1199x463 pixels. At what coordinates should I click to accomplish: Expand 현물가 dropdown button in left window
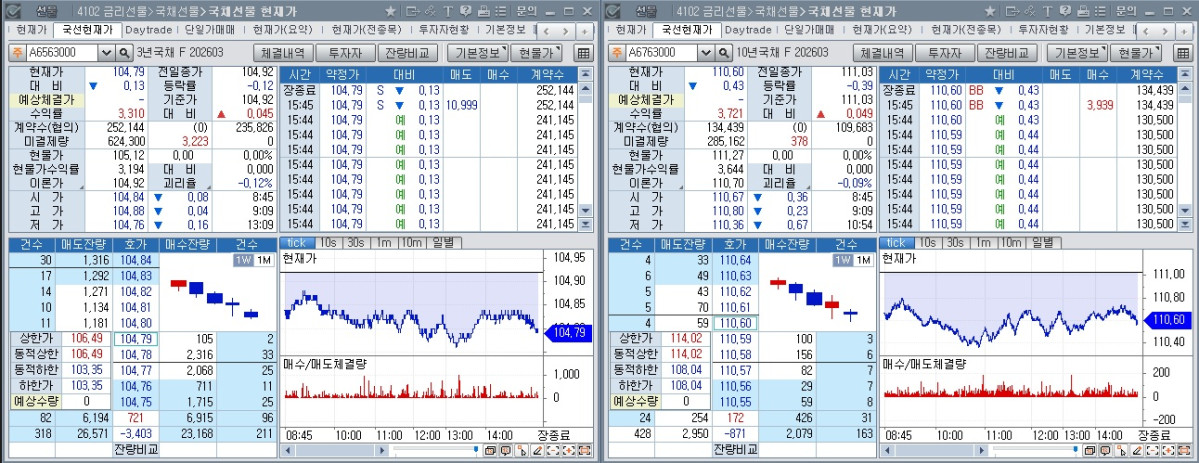(x=536, y=53)
